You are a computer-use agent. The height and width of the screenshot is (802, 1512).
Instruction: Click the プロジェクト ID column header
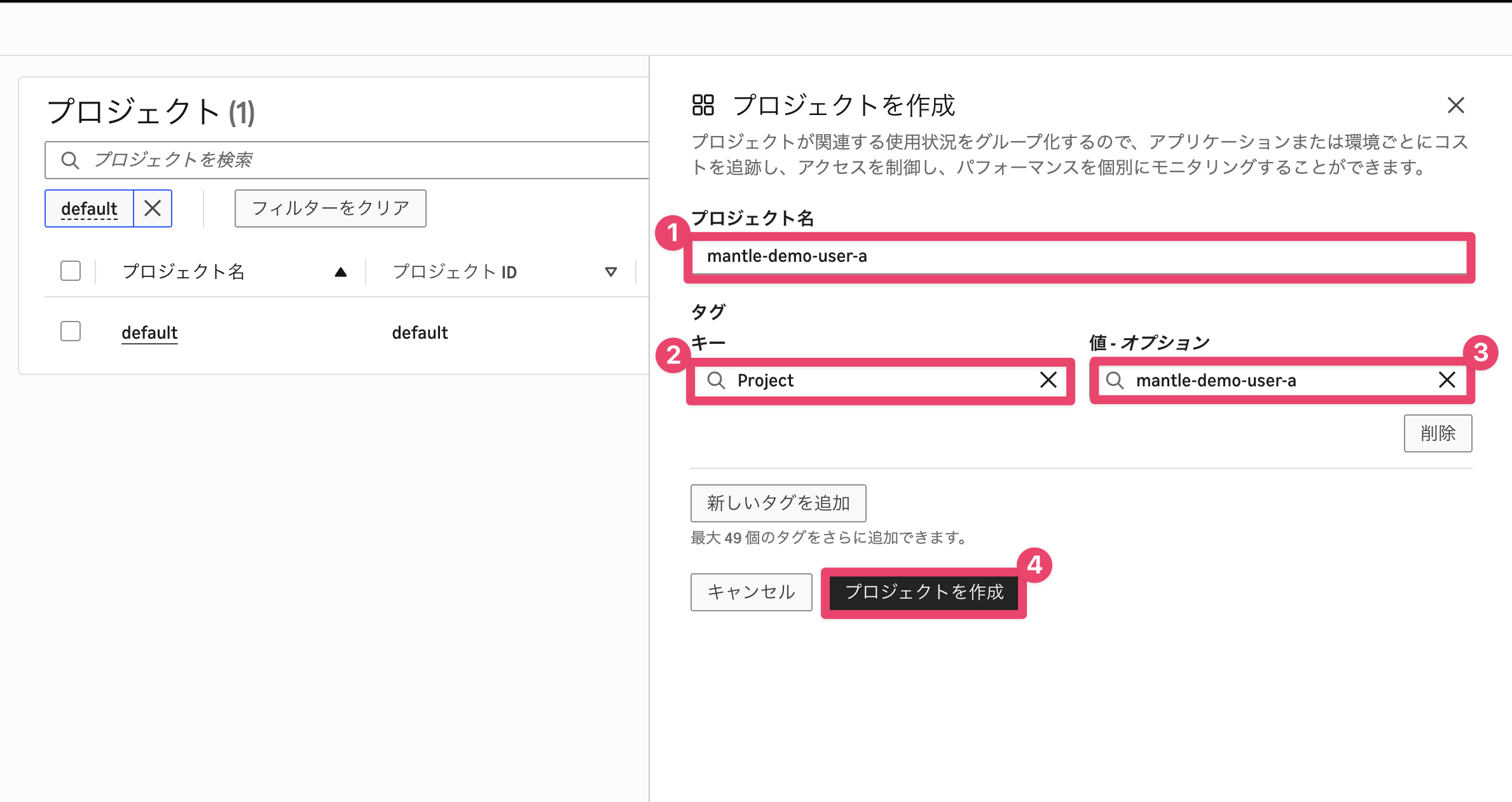tap(455, 271)
